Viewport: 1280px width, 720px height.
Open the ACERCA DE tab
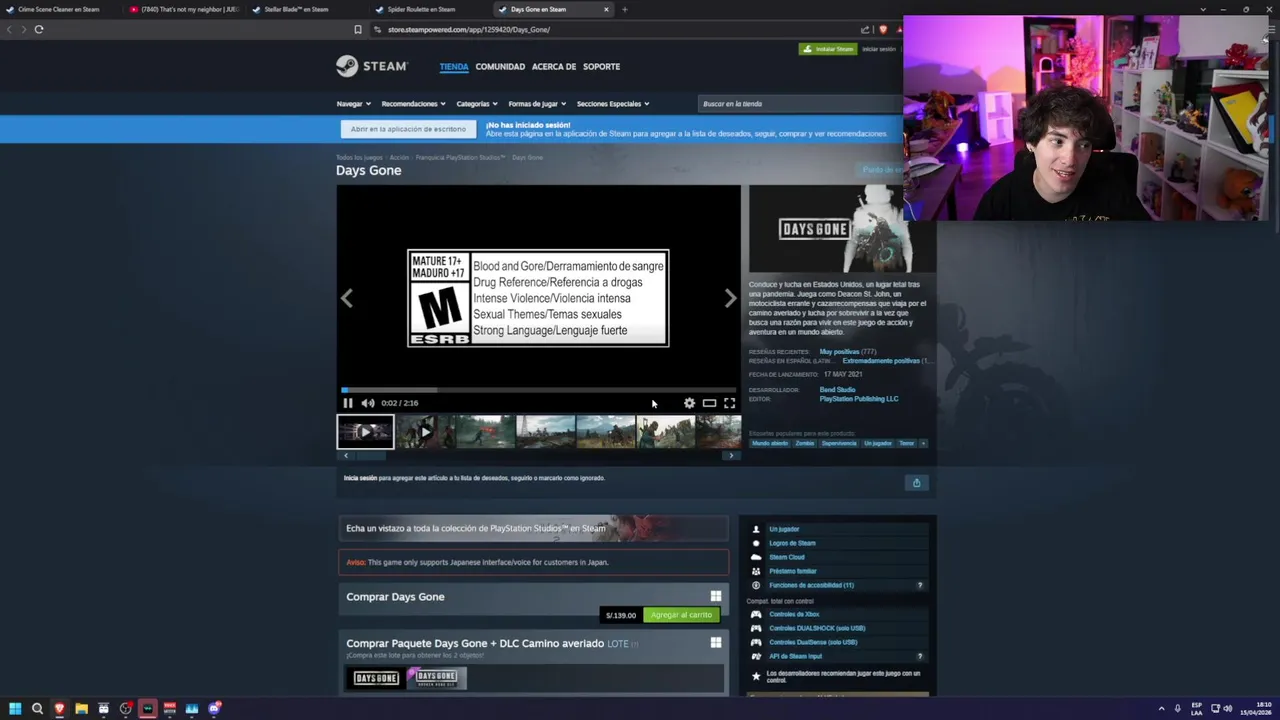(x=554, y=67)
